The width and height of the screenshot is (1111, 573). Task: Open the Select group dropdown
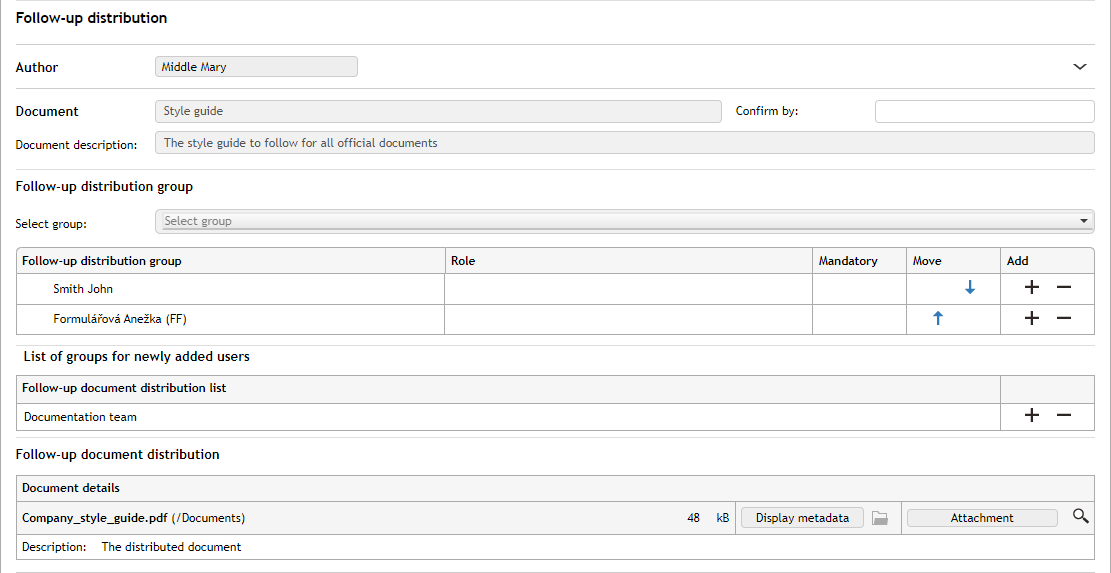point(625,221)
